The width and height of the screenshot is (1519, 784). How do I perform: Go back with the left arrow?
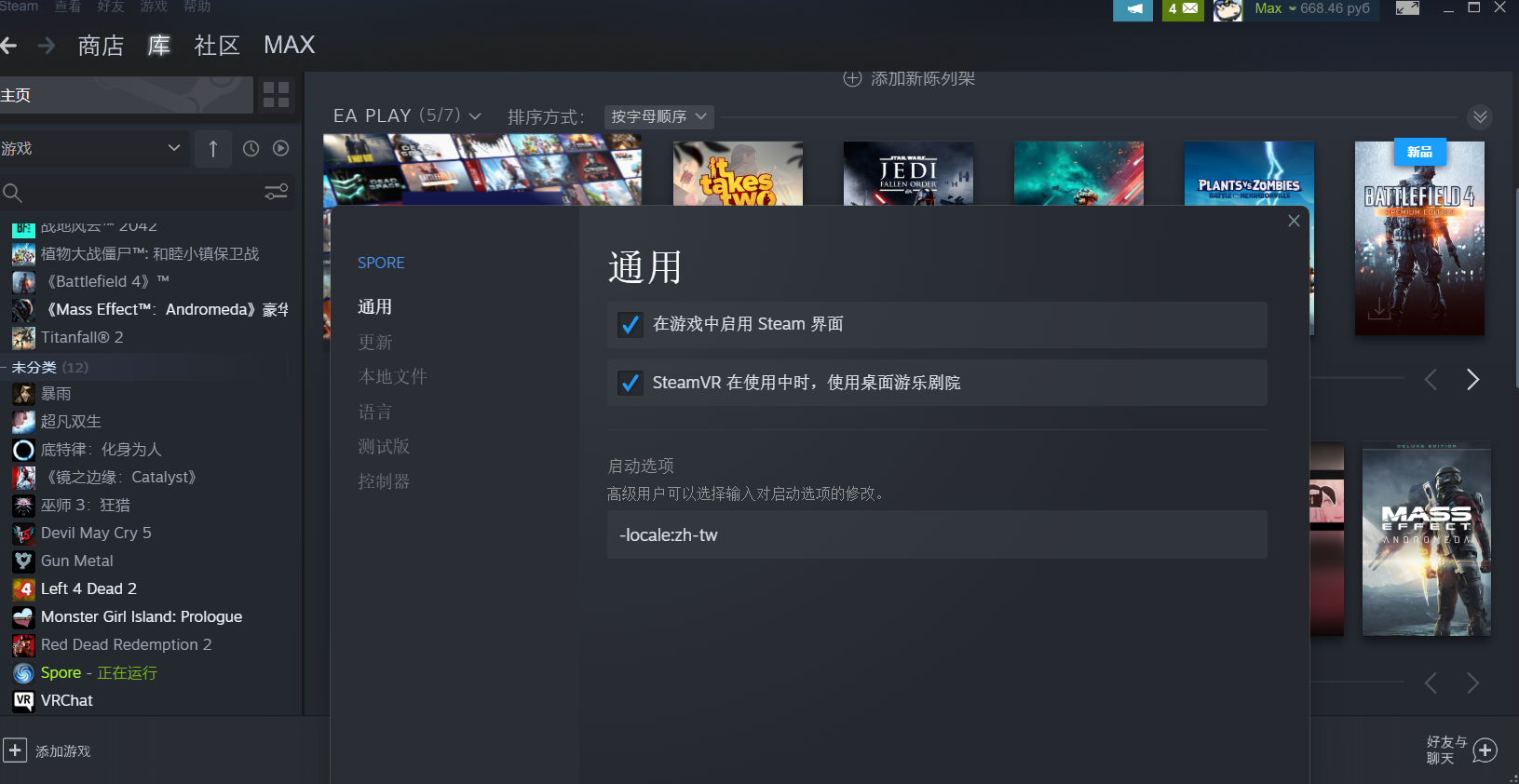point(8,46)
